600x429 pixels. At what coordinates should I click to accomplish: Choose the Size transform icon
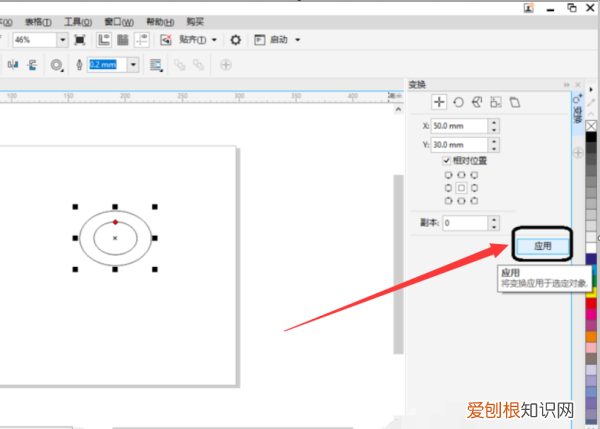(496, 102)
